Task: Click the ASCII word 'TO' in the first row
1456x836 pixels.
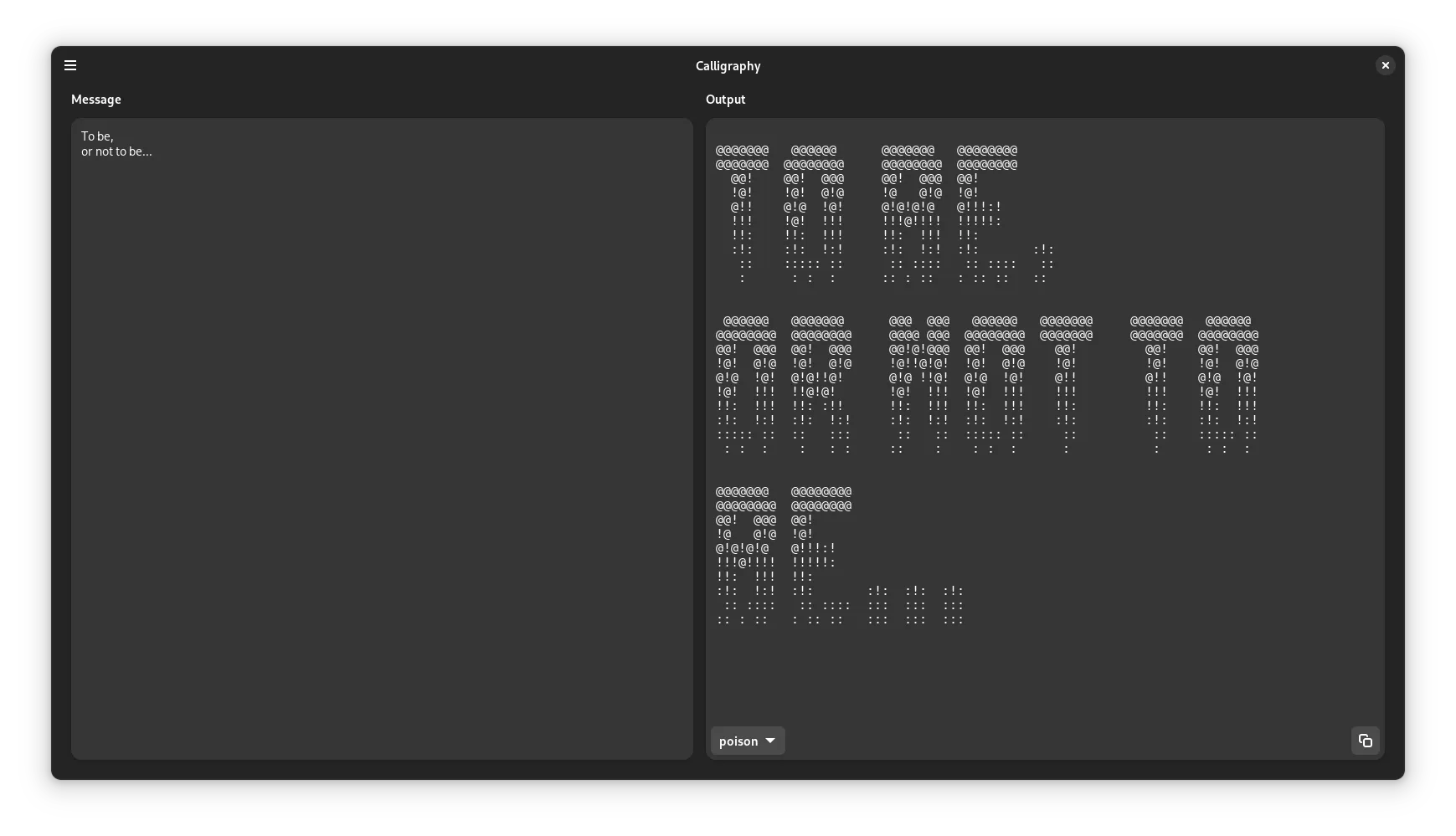Action: tap(779, 214)
